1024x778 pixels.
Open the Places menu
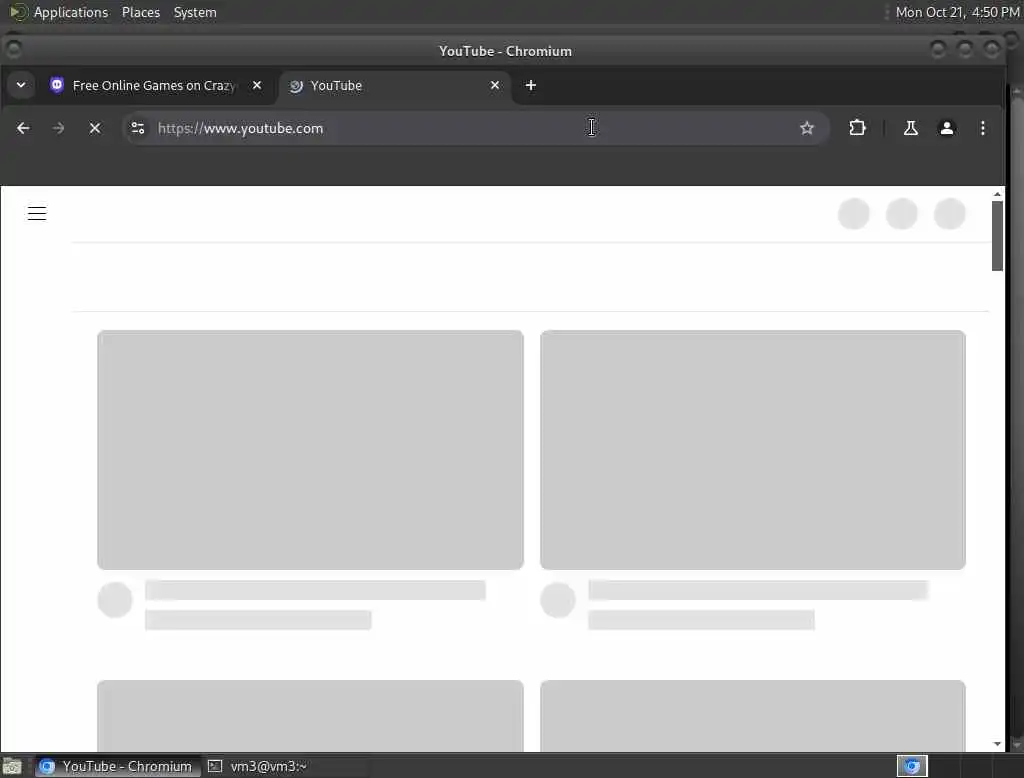(140, 12)
